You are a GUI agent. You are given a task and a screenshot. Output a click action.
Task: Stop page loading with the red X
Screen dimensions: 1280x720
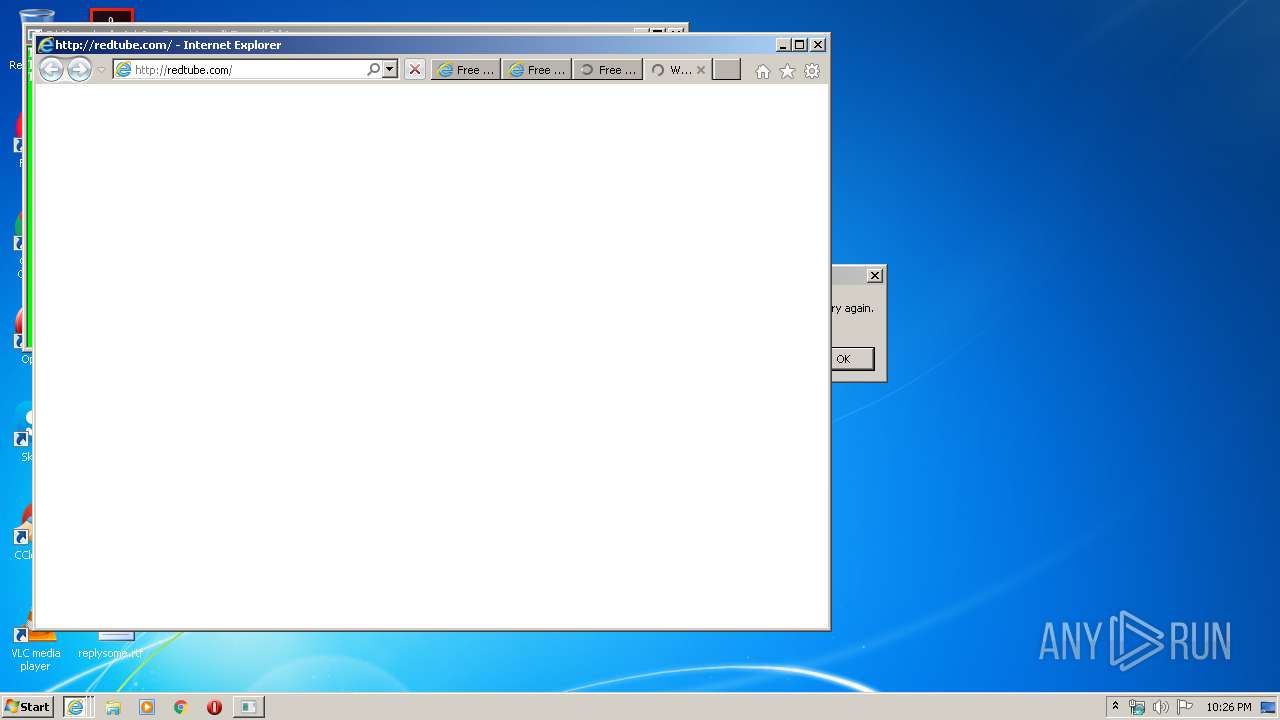[415, 70]
